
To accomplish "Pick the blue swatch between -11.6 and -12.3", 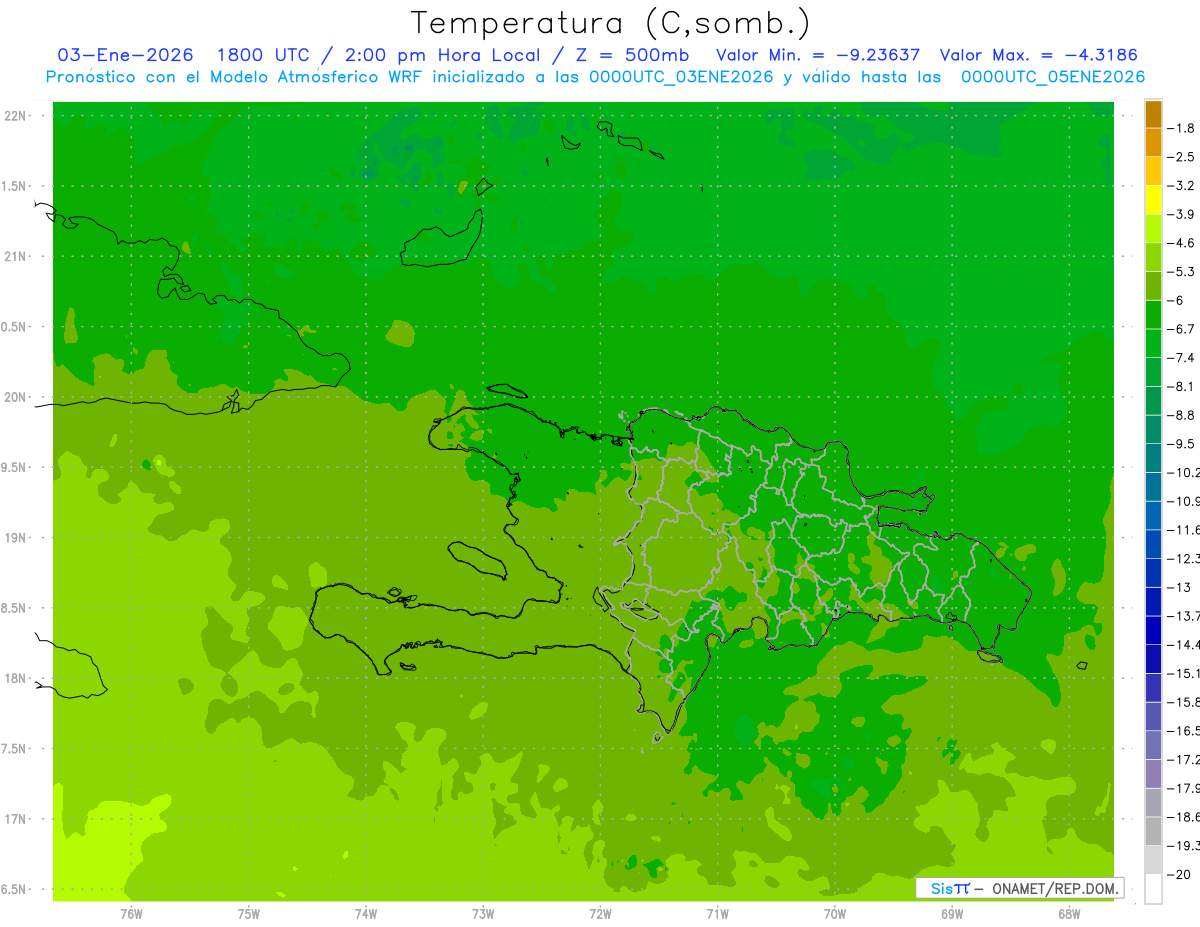I will pos(1153,544).
